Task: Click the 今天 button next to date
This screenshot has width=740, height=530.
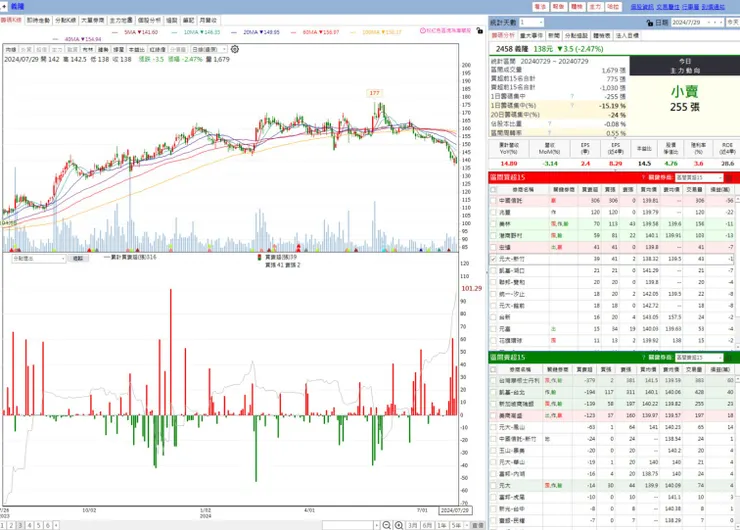Action: [x=732, y=22]
